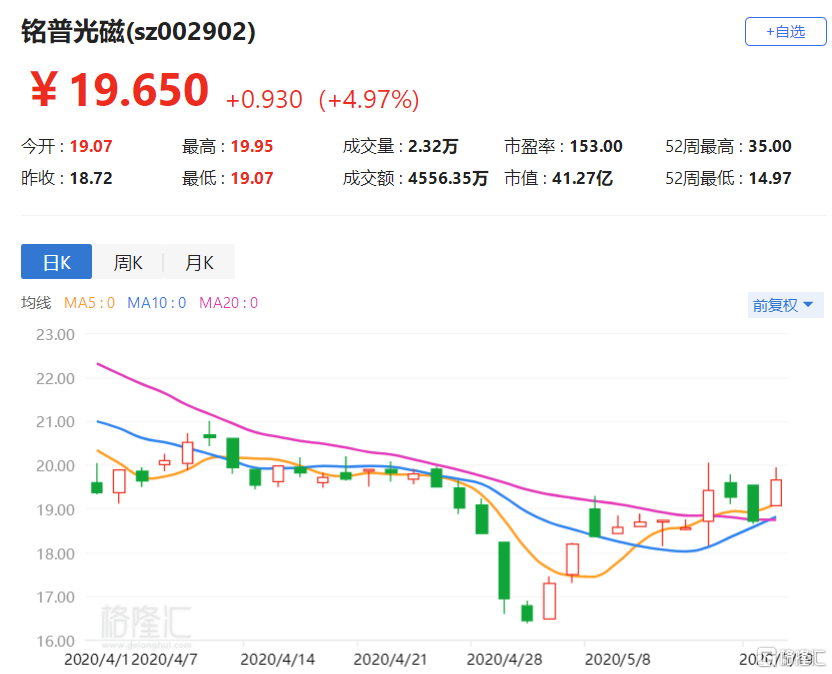Click the 20.00 y-axis price label
832x674 pixels.
click(55, 466)
